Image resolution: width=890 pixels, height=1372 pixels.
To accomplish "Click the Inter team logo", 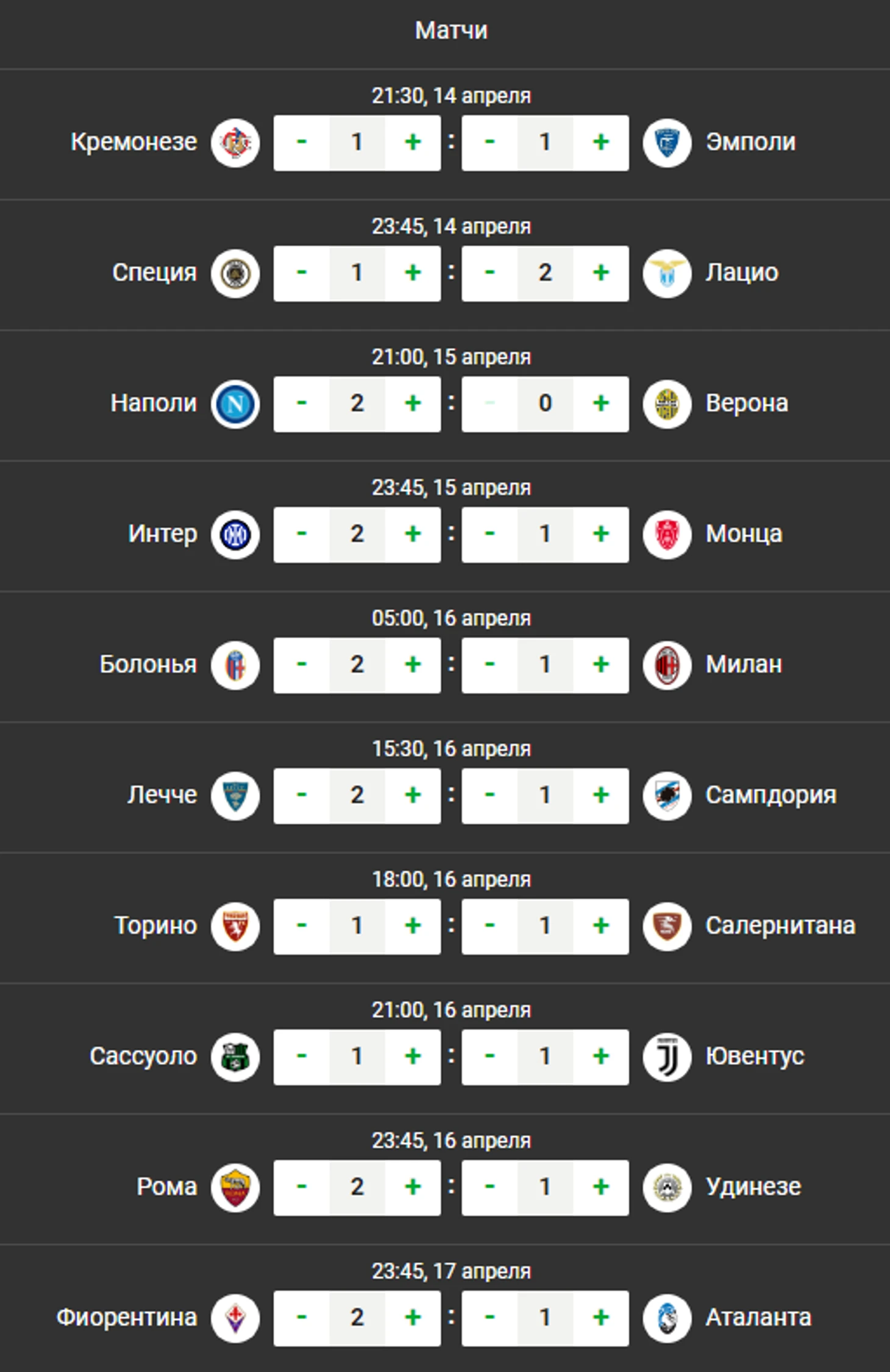I will click(x=235, y=535).
